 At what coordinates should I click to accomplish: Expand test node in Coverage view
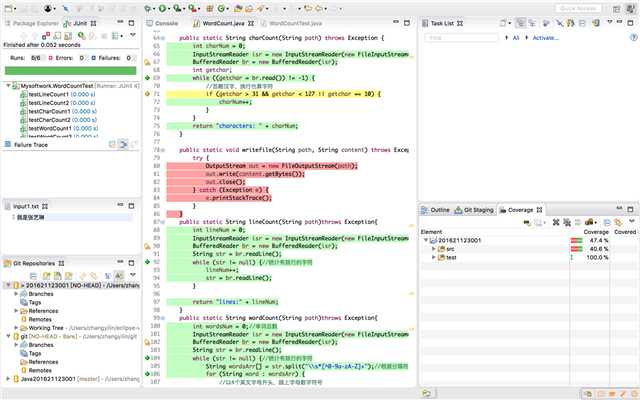pos(433,257)
